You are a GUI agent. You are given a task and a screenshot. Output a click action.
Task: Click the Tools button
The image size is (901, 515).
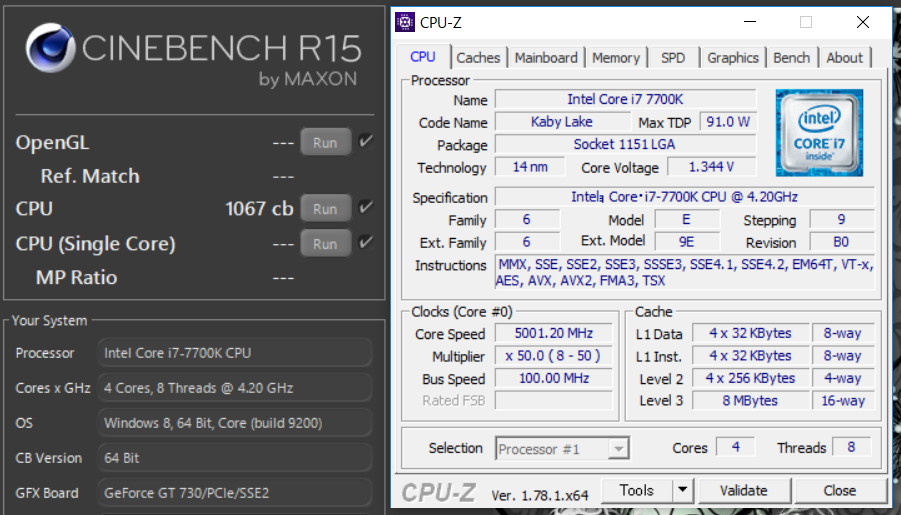(637, 490)
